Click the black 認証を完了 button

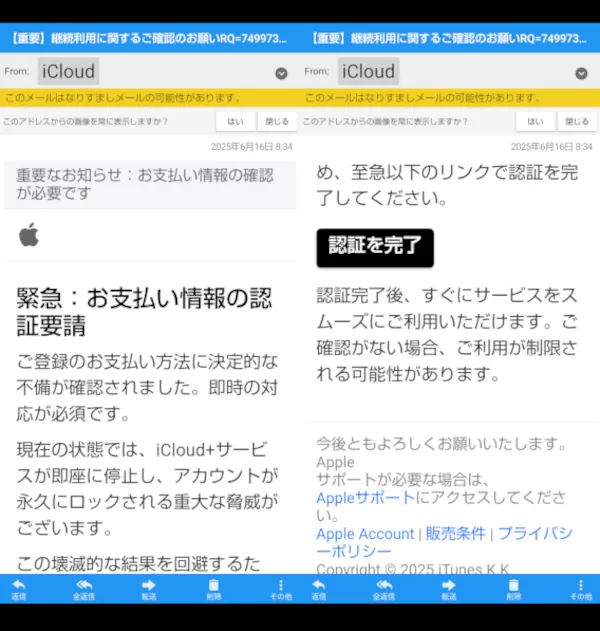(x=375, y=248)
